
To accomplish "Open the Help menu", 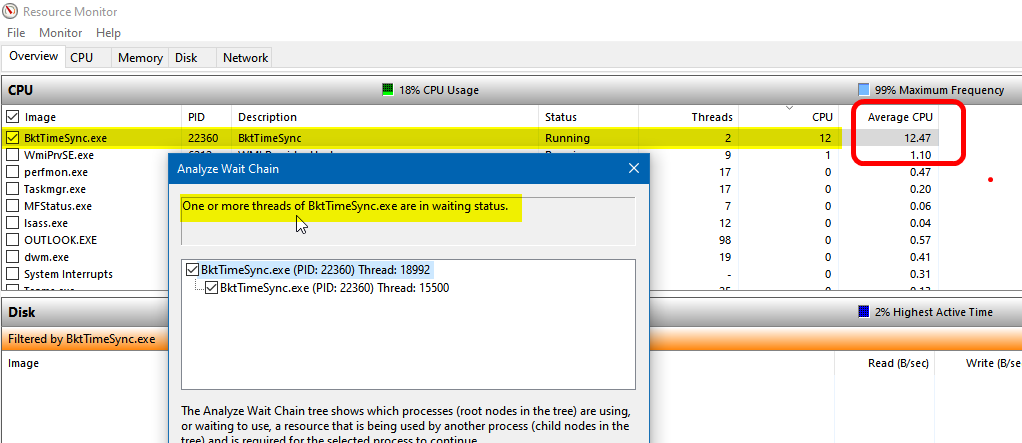I will pyautogui.click(x=108, y=33).
